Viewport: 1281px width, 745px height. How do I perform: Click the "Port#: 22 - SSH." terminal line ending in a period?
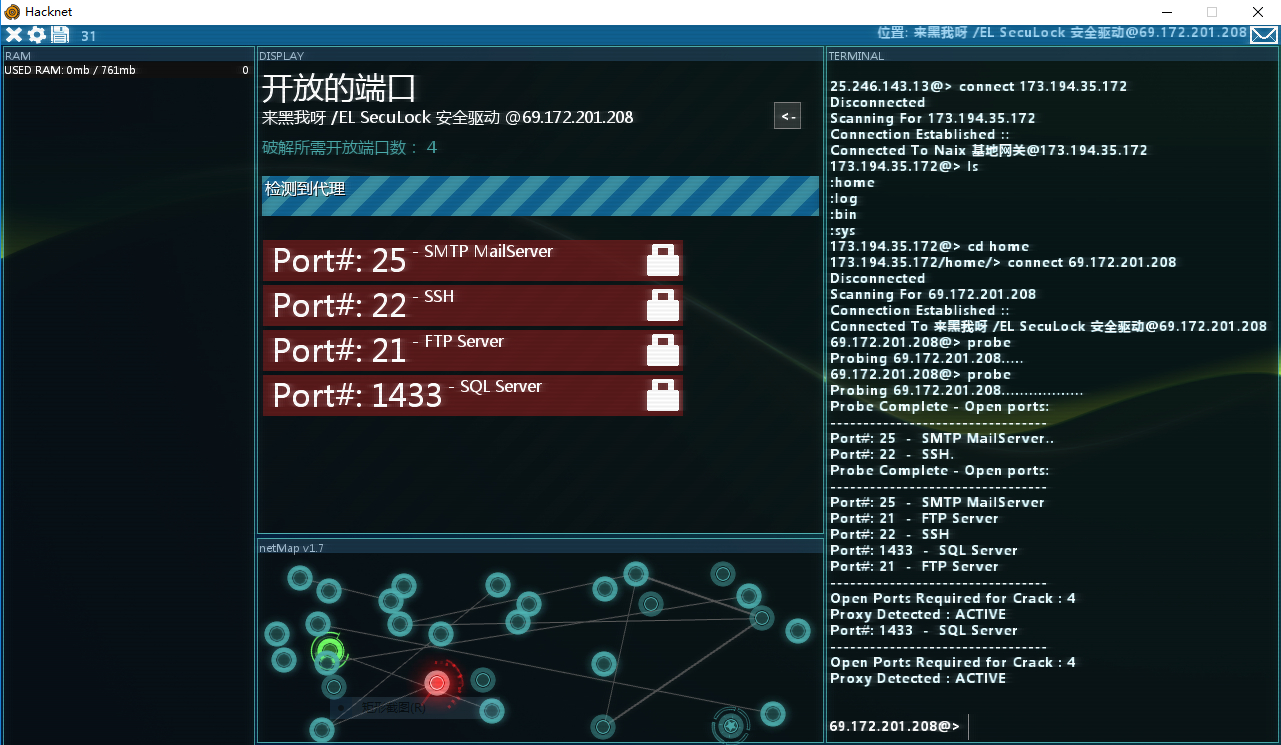click(x=892, y=454)
